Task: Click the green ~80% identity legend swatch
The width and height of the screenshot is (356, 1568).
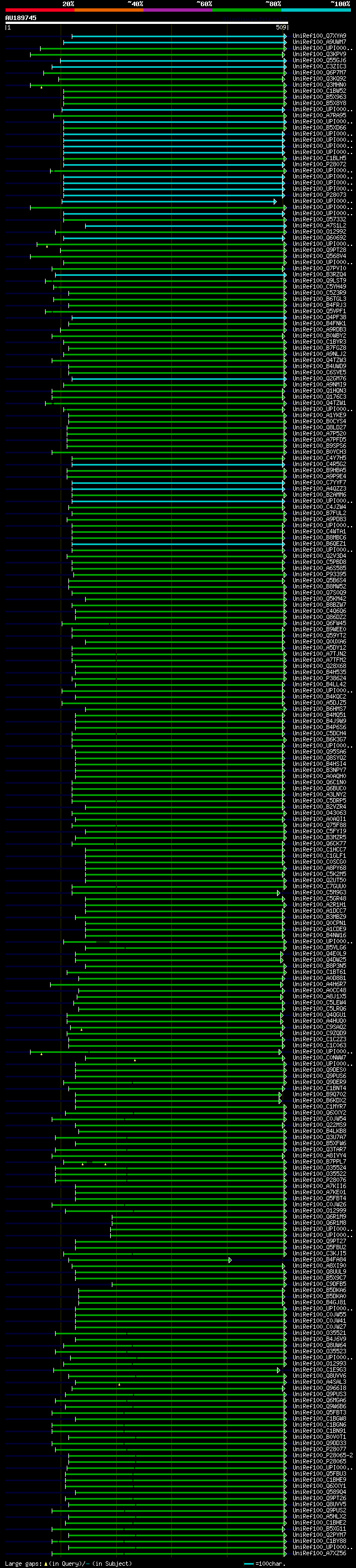Action: 247,10
